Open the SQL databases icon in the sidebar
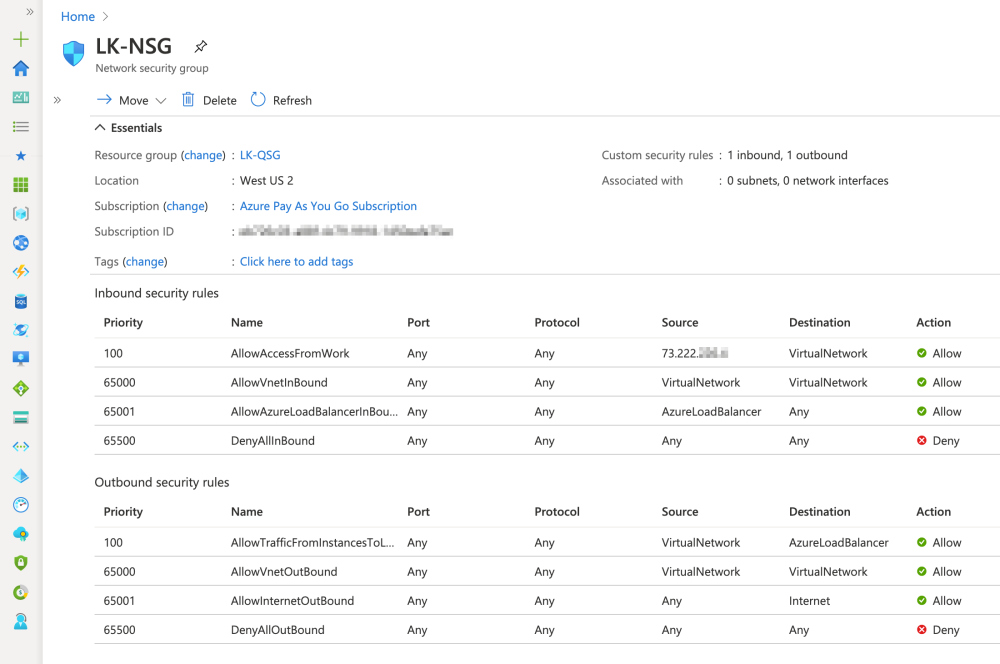 (21, 301)
